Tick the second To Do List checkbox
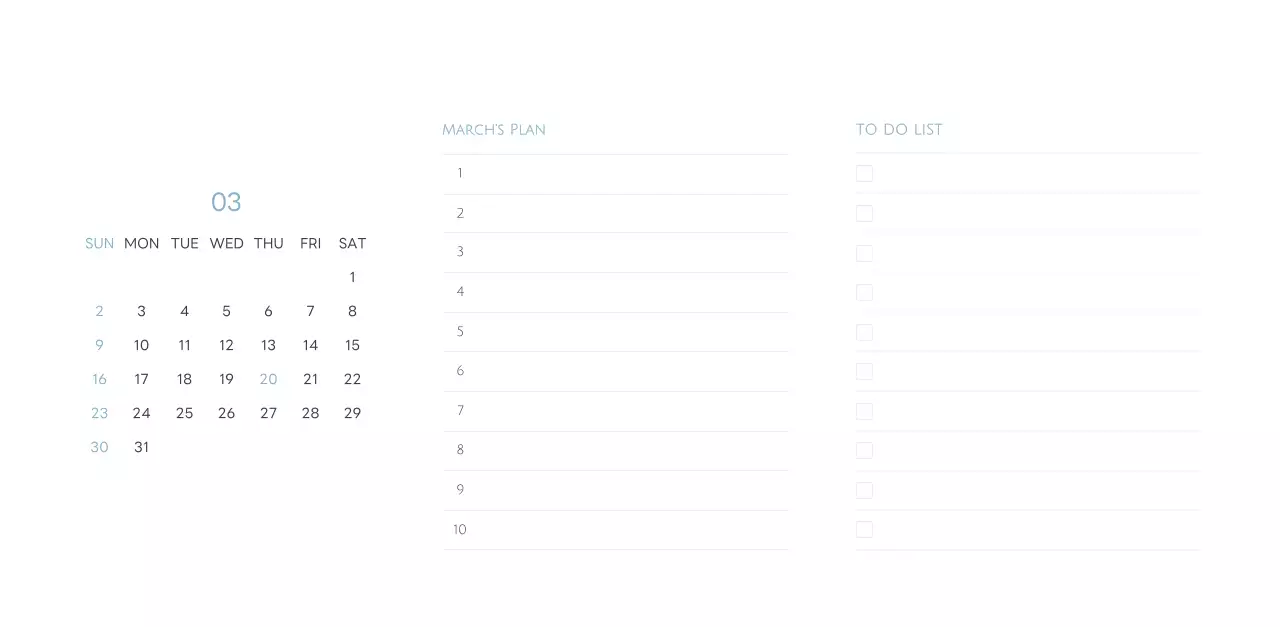This screenshot has width=1280, height=627. [864, 213]
